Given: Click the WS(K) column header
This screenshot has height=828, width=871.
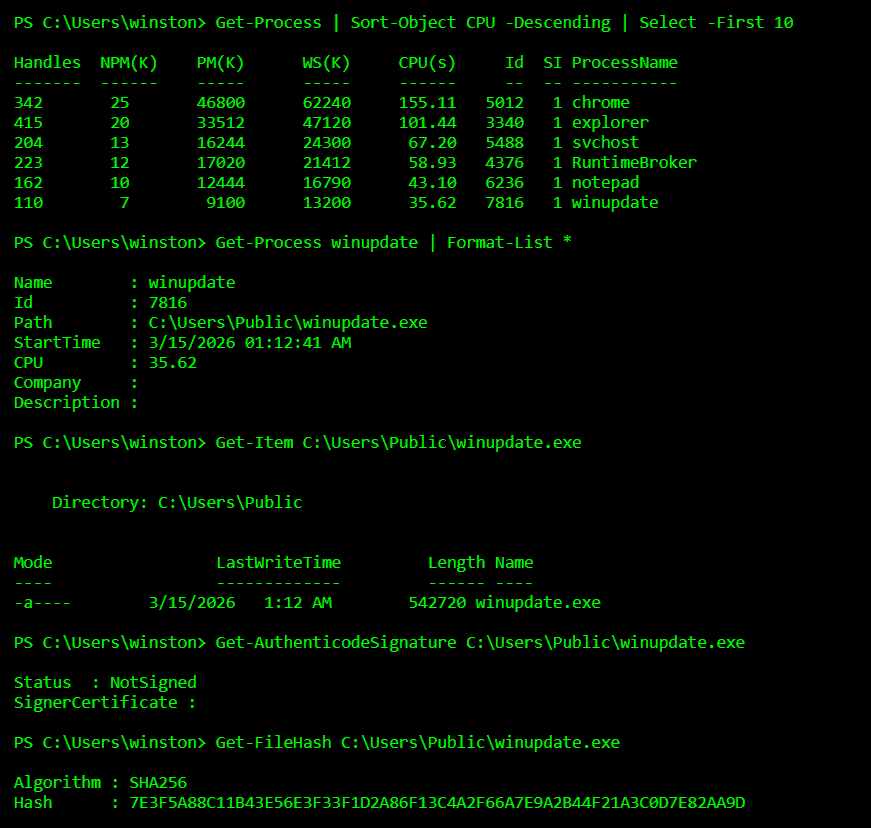Looking at the screenshot, I should click(326, 63).
